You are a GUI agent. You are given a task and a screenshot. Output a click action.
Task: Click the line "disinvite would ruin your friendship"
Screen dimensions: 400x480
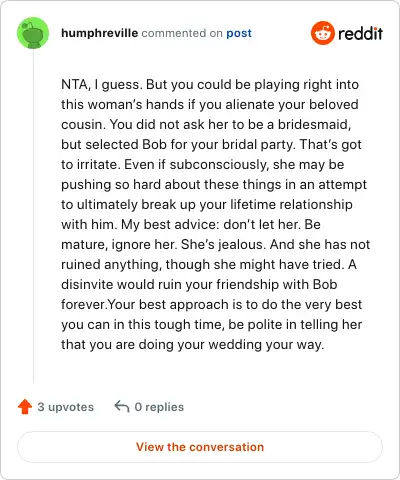click(x=199, y=284)
